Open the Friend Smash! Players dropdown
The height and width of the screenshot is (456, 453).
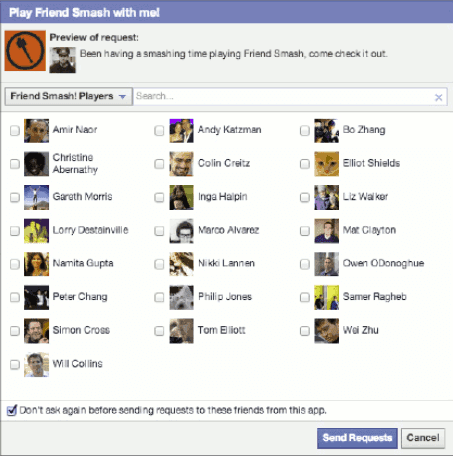[x=68, y=96]
